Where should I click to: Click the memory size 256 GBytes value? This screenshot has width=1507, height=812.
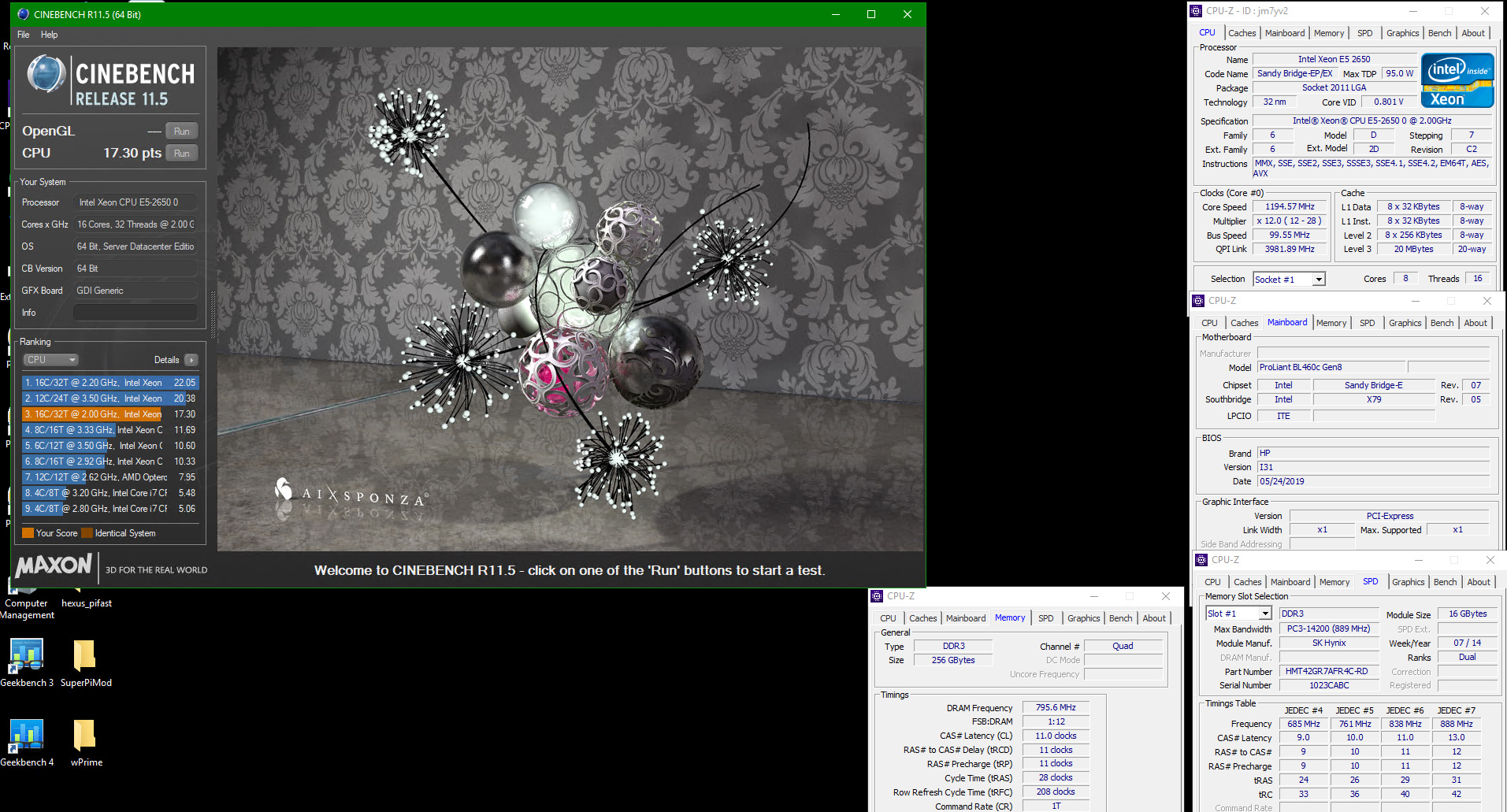tap(953, 660)
